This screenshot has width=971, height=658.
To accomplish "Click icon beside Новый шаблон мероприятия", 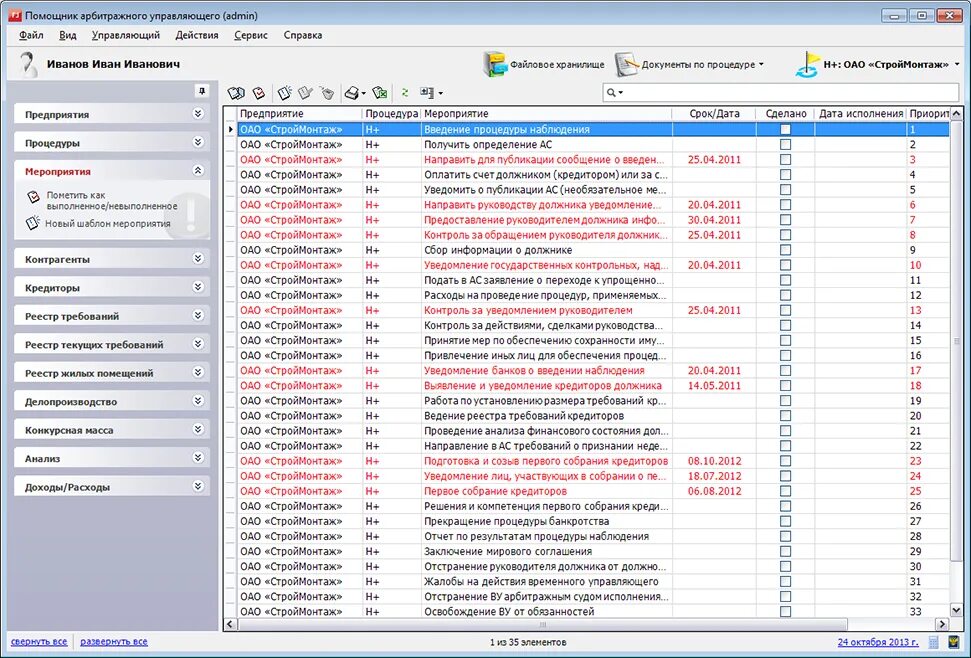I will pyautogui.click(x=33, y=223).
